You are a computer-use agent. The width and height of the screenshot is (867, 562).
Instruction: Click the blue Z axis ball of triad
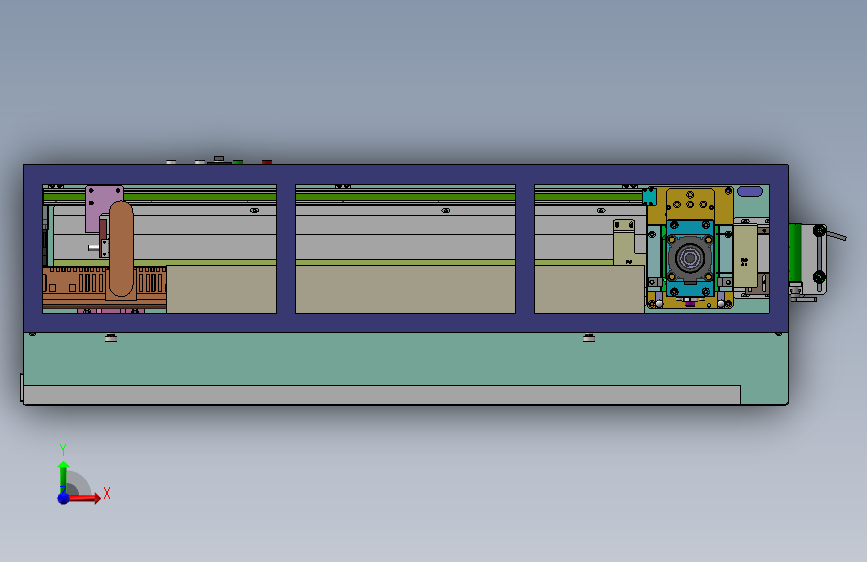coord(64,498)
